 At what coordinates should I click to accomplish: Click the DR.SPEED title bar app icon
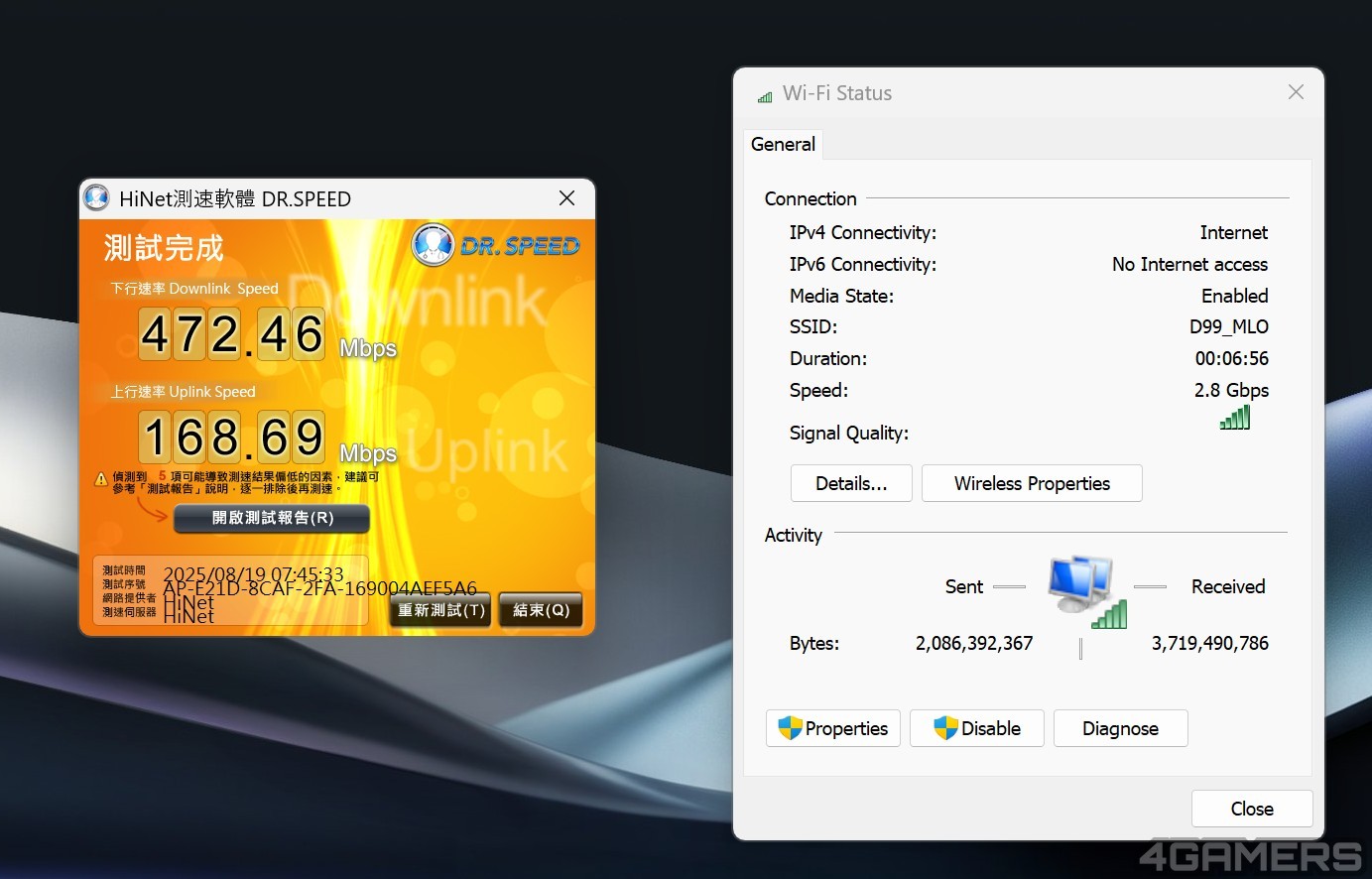[97, 197]
